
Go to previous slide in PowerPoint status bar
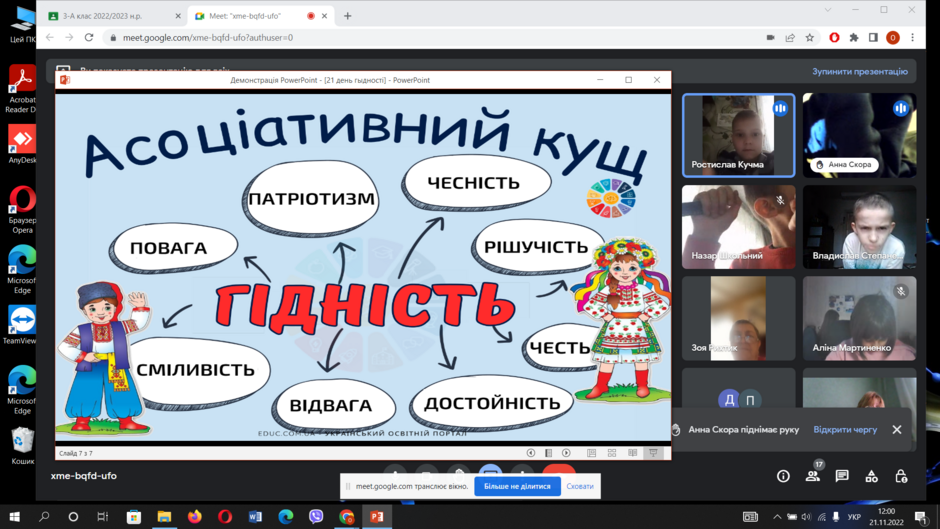pyautogui.click(x=531, y=453)
